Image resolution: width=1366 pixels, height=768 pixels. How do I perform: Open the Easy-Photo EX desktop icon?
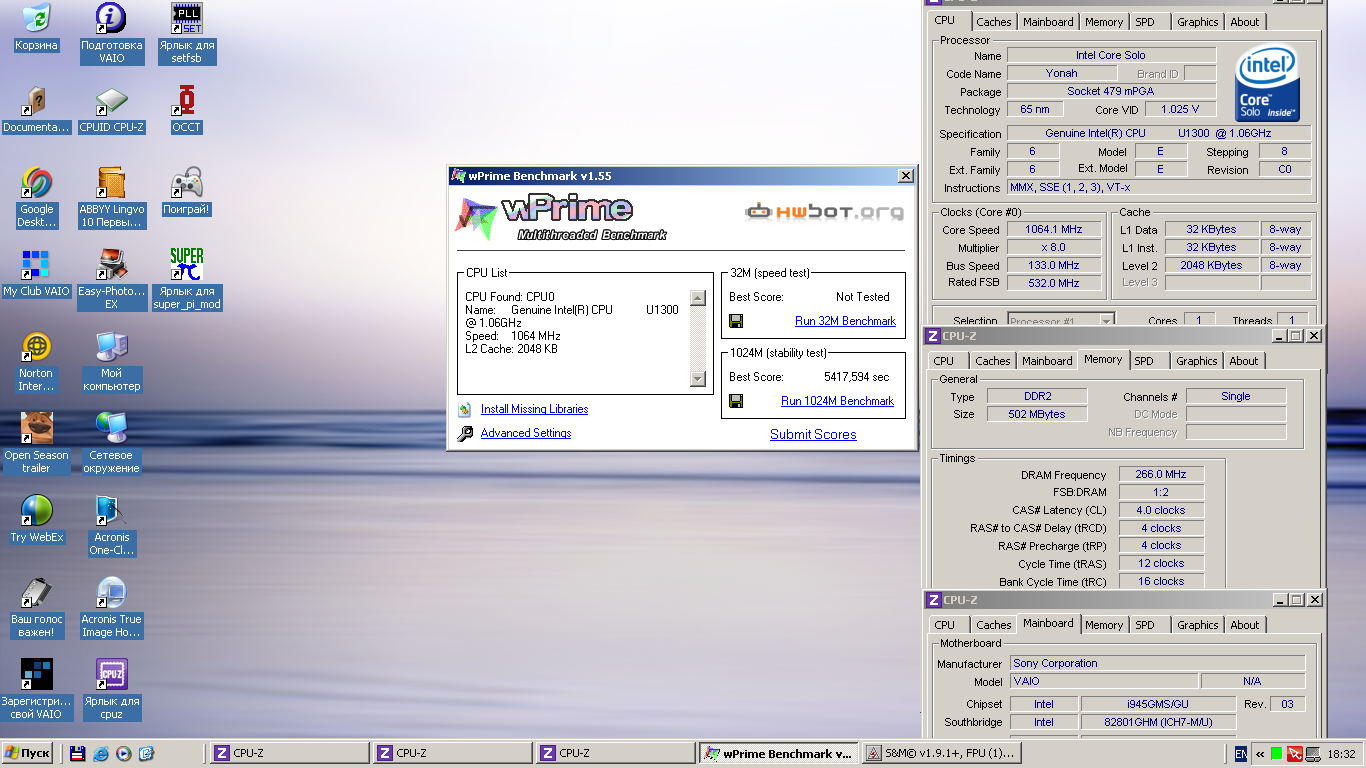click(x=111, y=264)
